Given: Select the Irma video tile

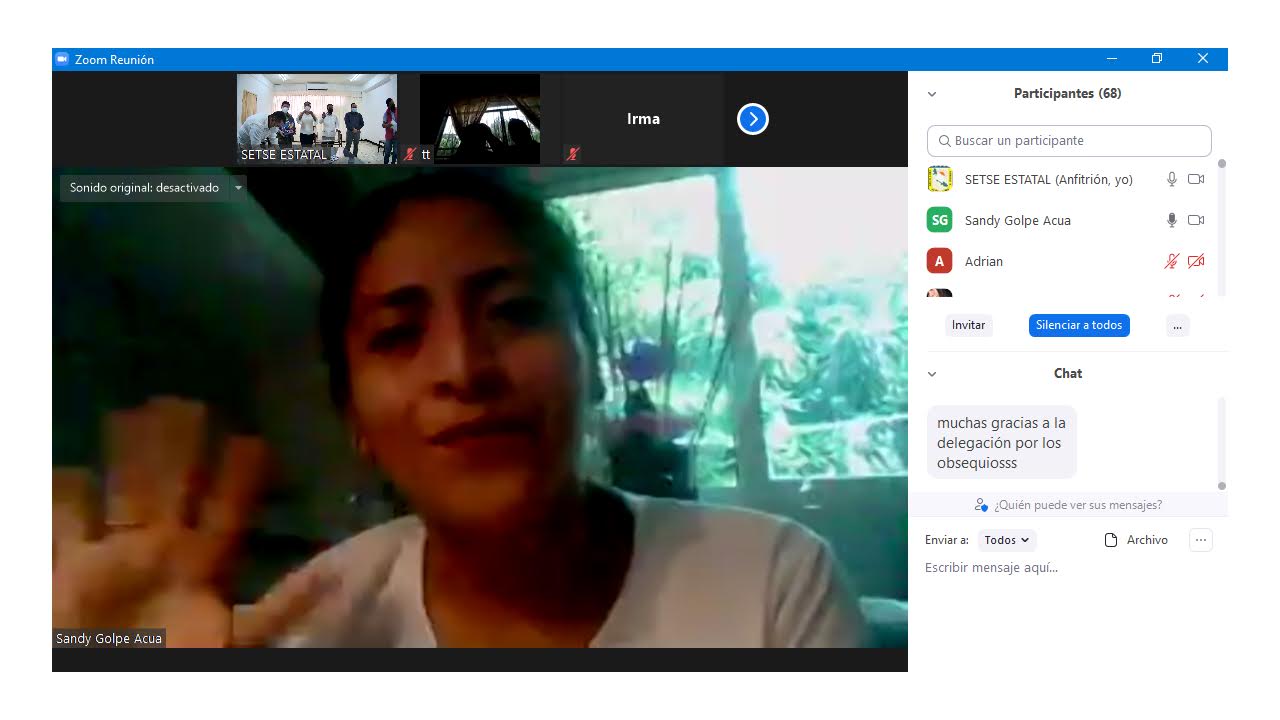Looking at the screenshot, I should click(x=643, y=119).
